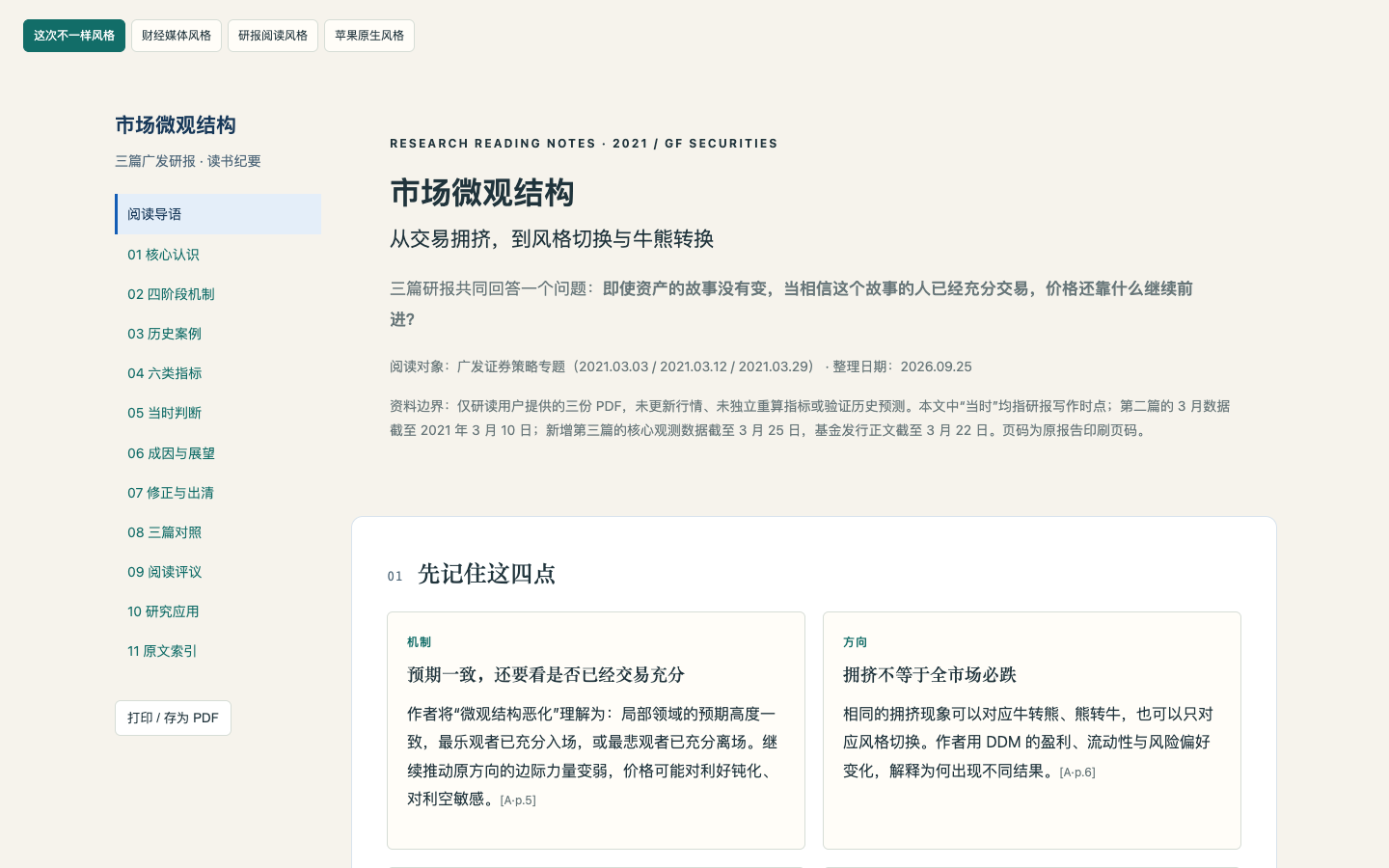Go to 04 六类指标 section
Screen dimensions: 1389x868
(x=218, y=373)
